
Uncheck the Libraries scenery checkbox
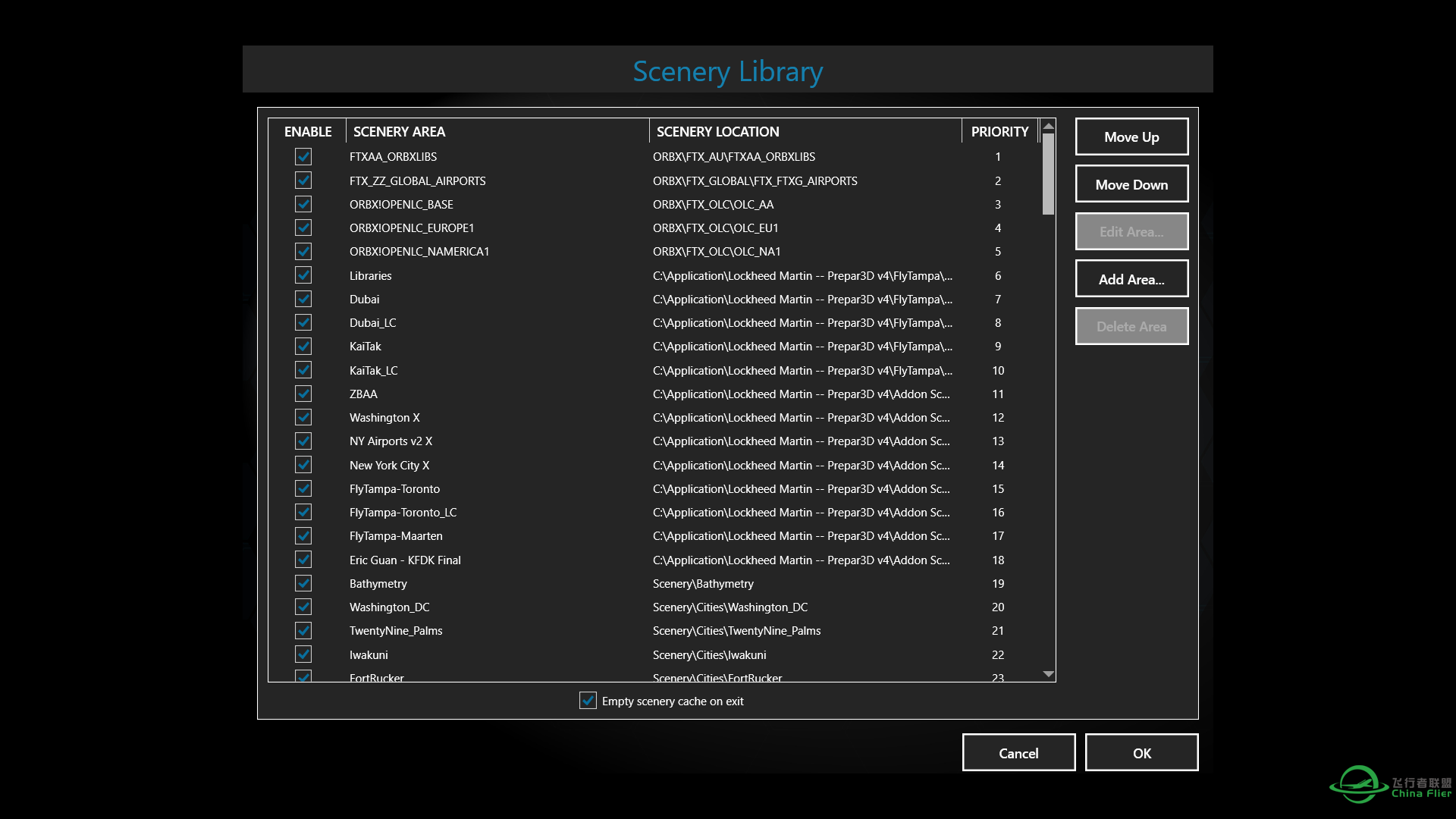tap(303, 275)
